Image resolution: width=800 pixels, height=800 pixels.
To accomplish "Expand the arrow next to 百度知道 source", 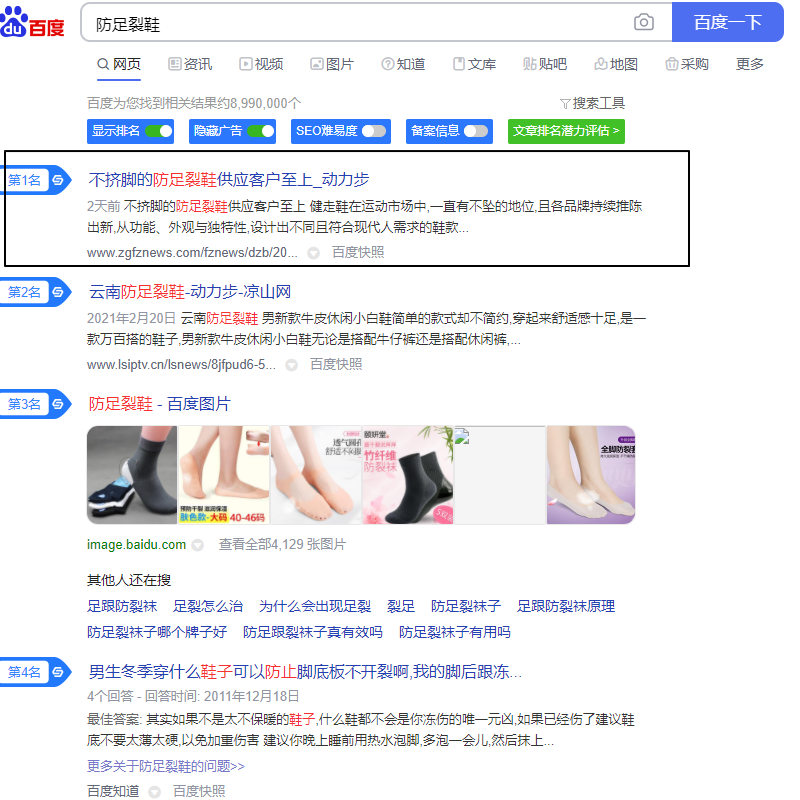I will pos(154,791).
